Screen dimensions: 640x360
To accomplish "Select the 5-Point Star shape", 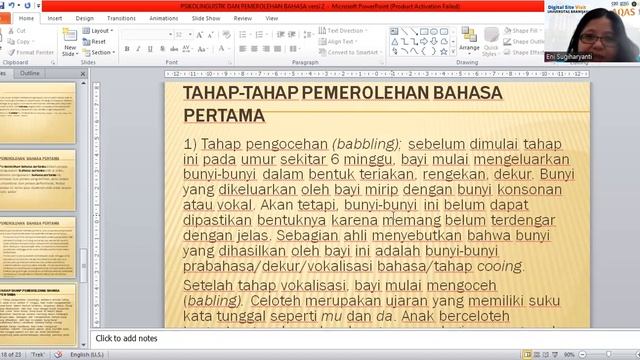I will coord(444,52).
